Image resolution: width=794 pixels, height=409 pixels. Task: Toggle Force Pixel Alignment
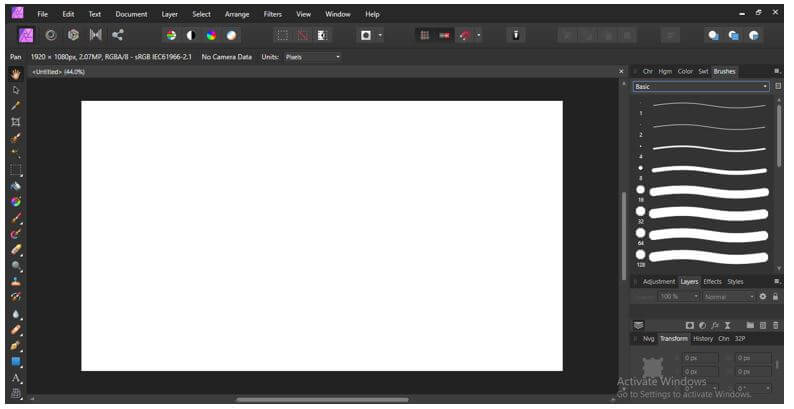pyautogui.click(x=424, y=35)
